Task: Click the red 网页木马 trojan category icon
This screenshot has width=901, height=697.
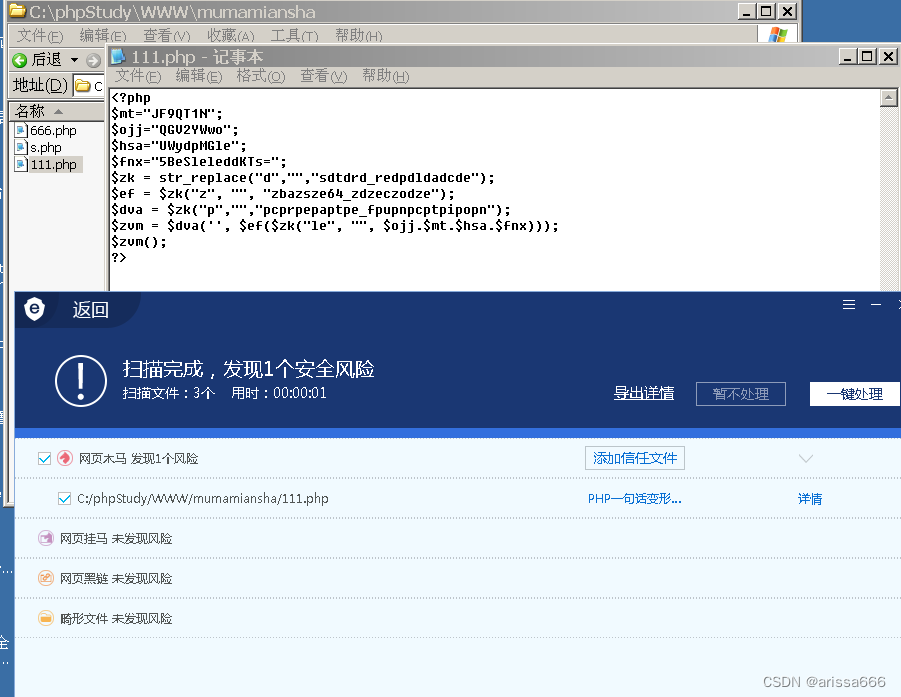Action: pos(65,458)
